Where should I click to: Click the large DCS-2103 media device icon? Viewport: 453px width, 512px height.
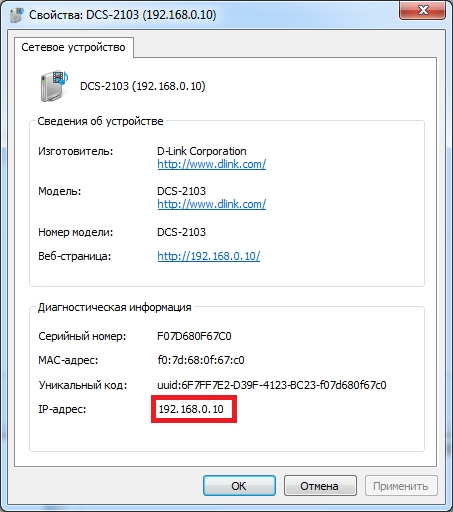54,86
